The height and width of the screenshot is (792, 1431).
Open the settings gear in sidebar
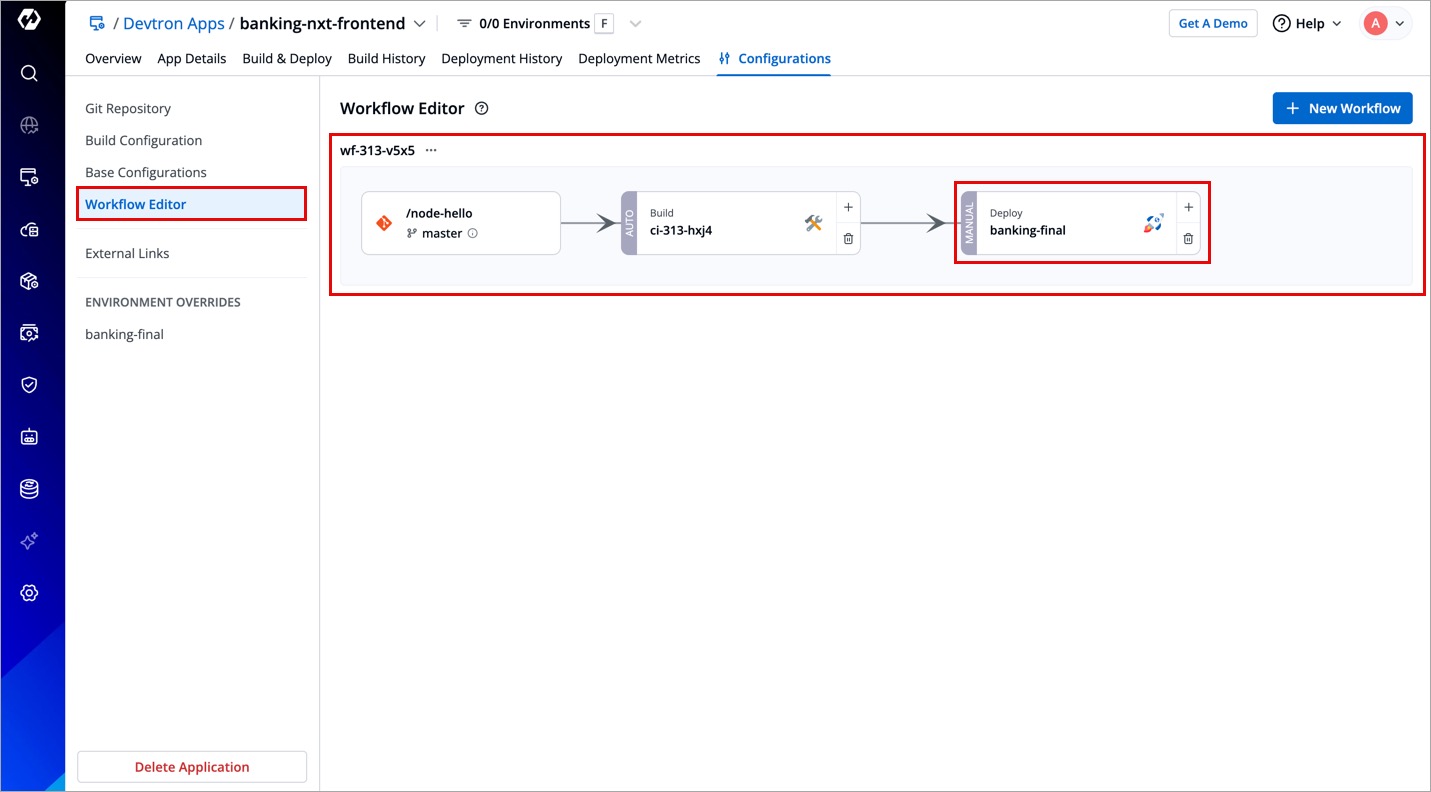click(x=29, y=593)
